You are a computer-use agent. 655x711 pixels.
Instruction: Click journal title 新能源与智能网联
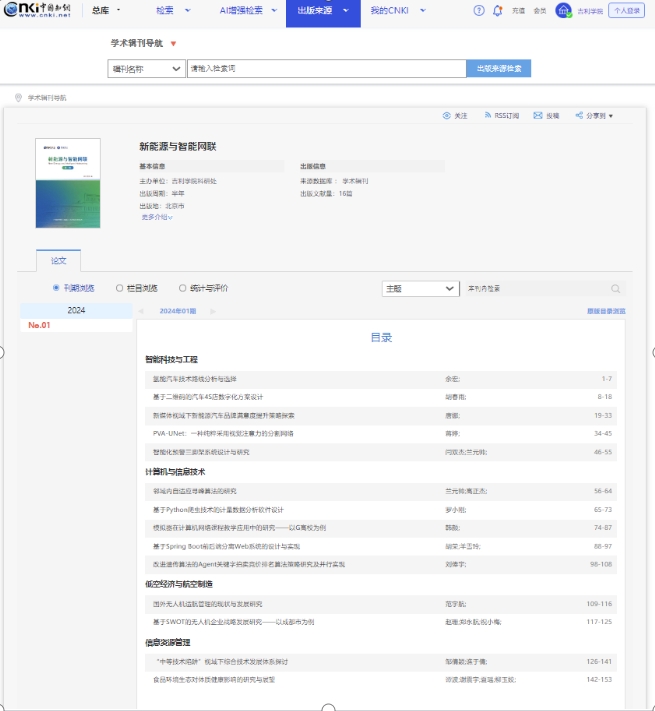[178, 146]
